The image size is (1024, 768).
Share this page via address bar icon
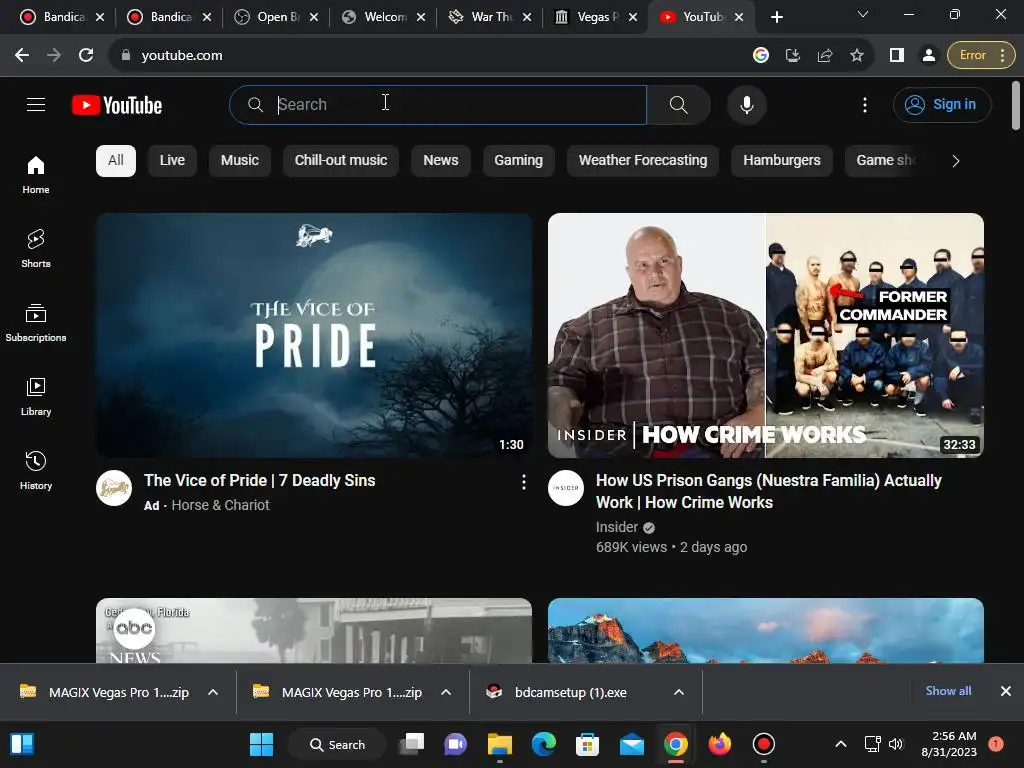(x=825, y=56)
